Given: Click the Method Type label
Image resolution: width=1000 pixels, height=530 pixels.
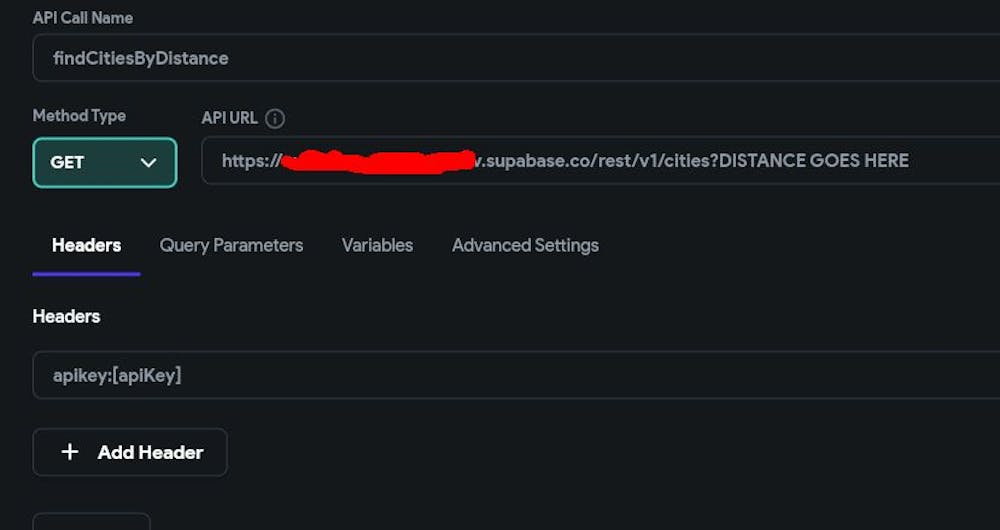Looking at the screenshot, I should 79,116.
